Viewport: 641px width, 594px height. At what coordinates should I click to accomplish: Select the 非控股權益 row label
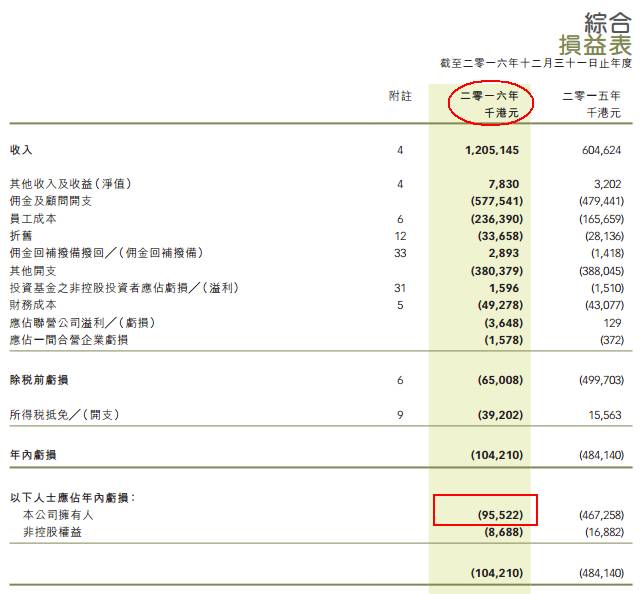click(52, 532)
